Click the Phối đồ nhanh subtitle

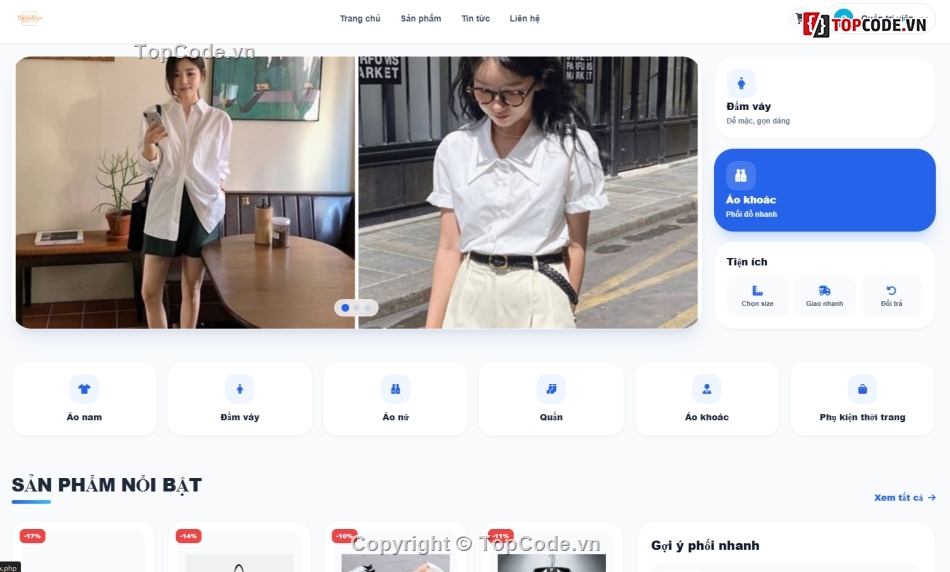751,214
